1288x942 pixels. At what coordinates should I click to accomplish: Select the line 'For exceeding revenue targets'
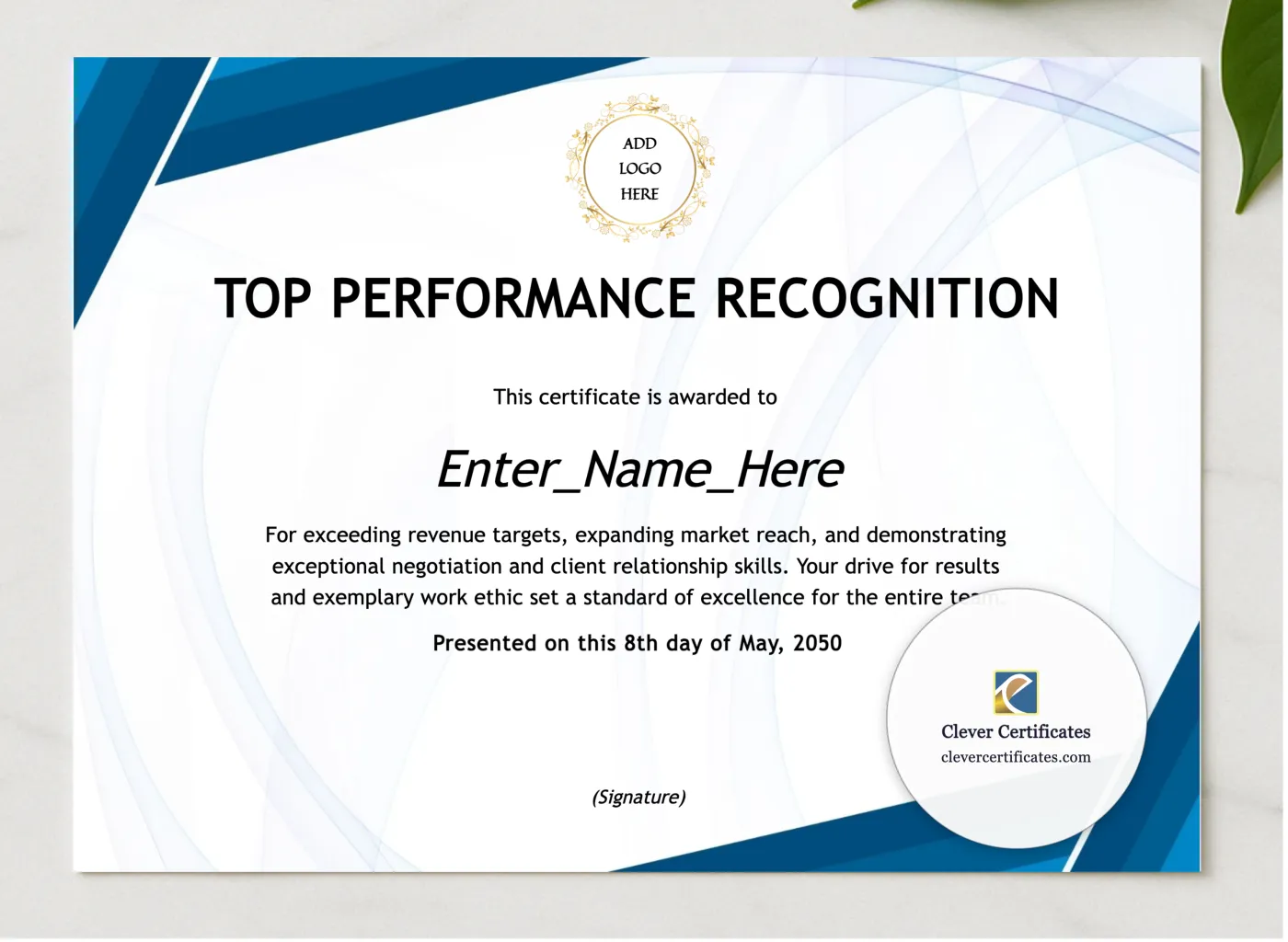[636, 535]
